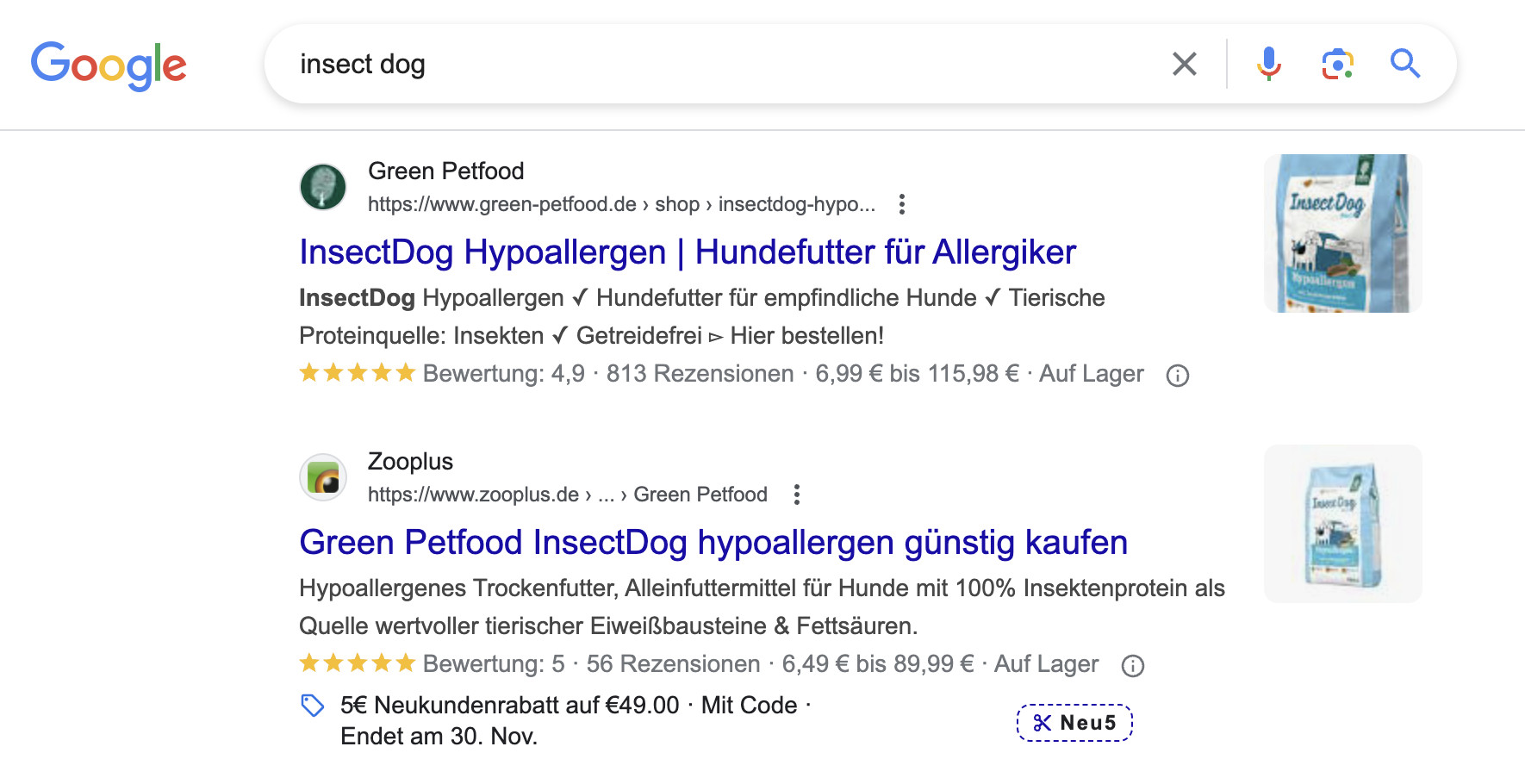
Task: Clear the search field with the X
Action: 1184,63
